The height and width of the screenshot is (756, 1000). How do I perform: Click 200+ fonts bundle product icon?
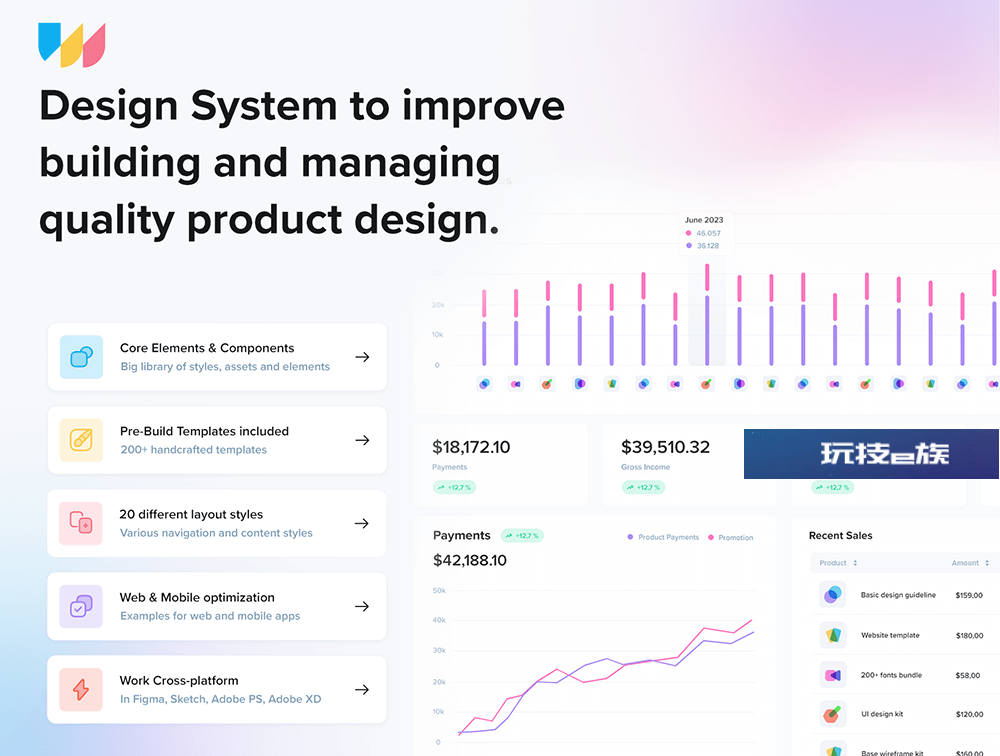click(x=832, y=675)
